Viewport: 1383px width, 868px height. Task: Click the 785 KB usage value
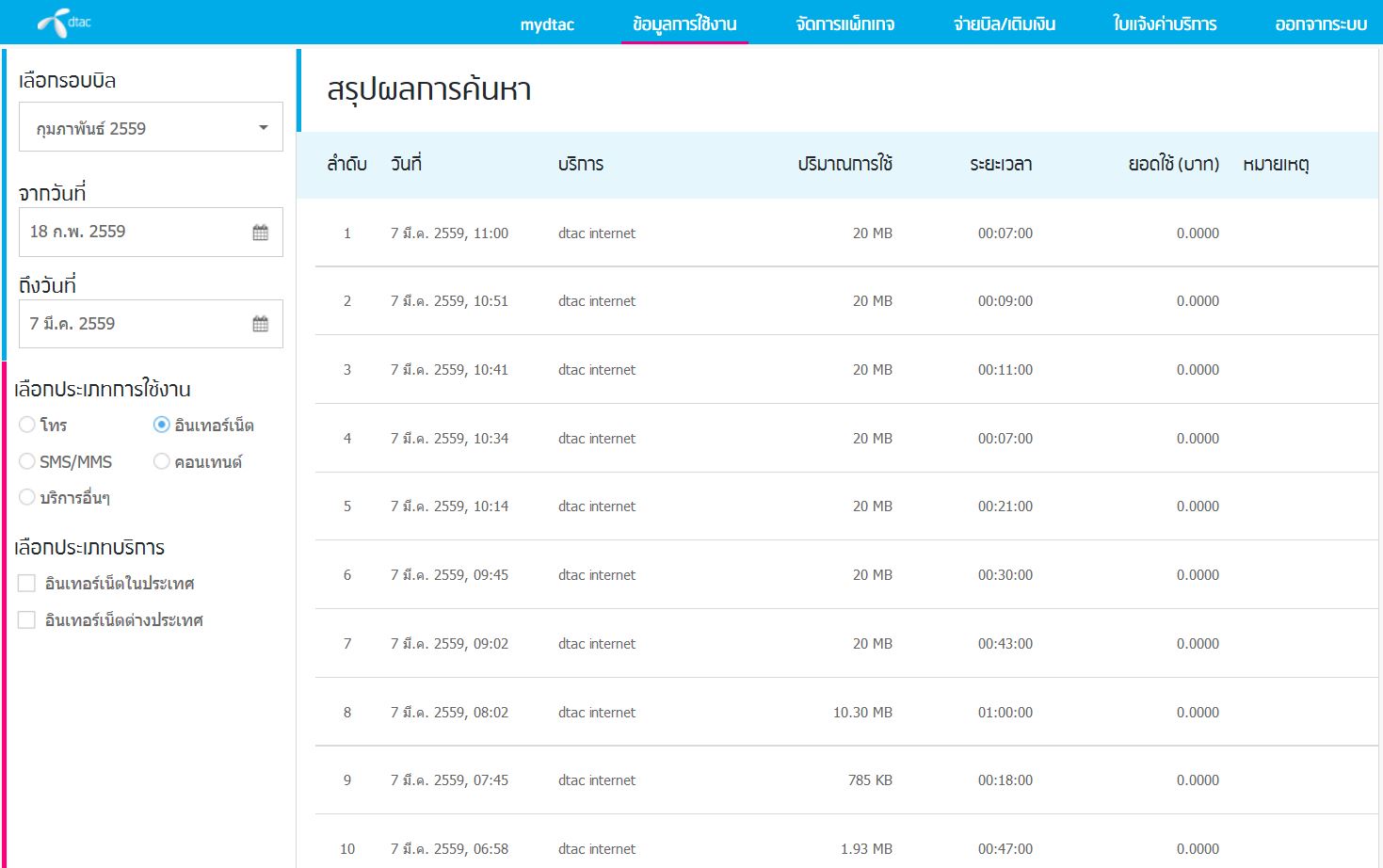tap(870, 780)
